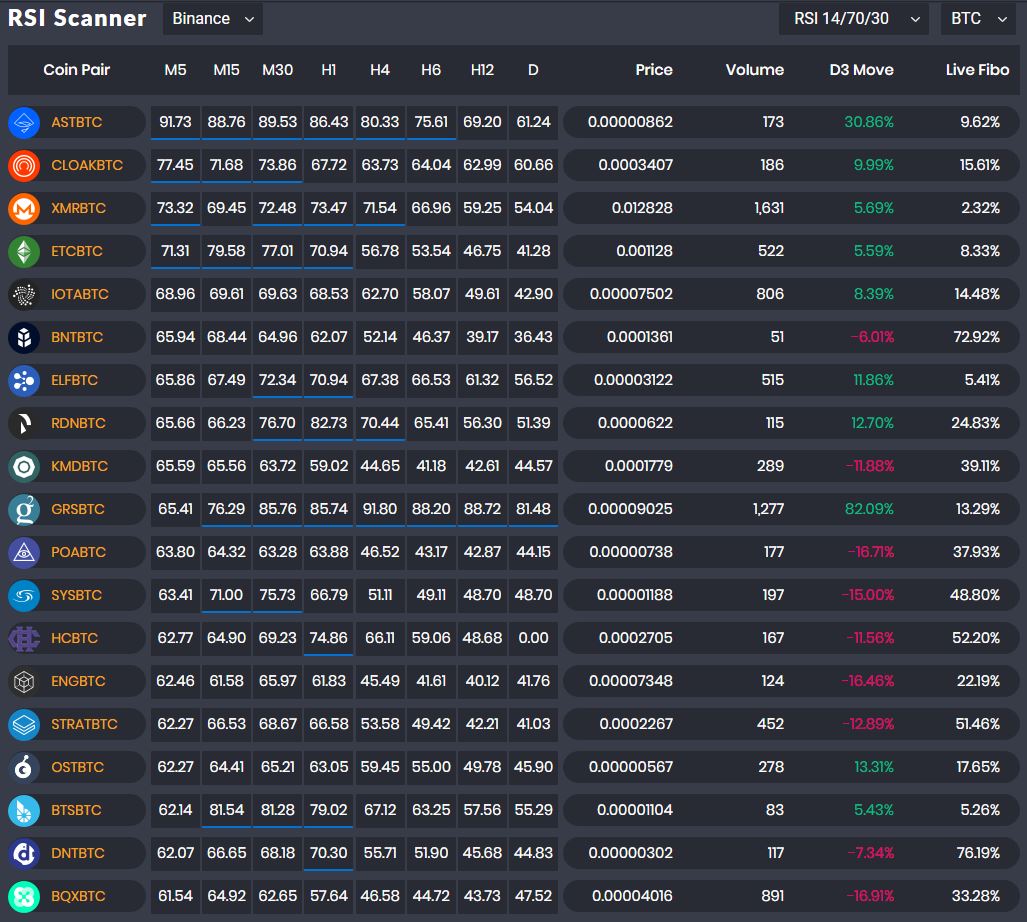Click the RDNBTC Raiden icon

(x=24, y=424)
